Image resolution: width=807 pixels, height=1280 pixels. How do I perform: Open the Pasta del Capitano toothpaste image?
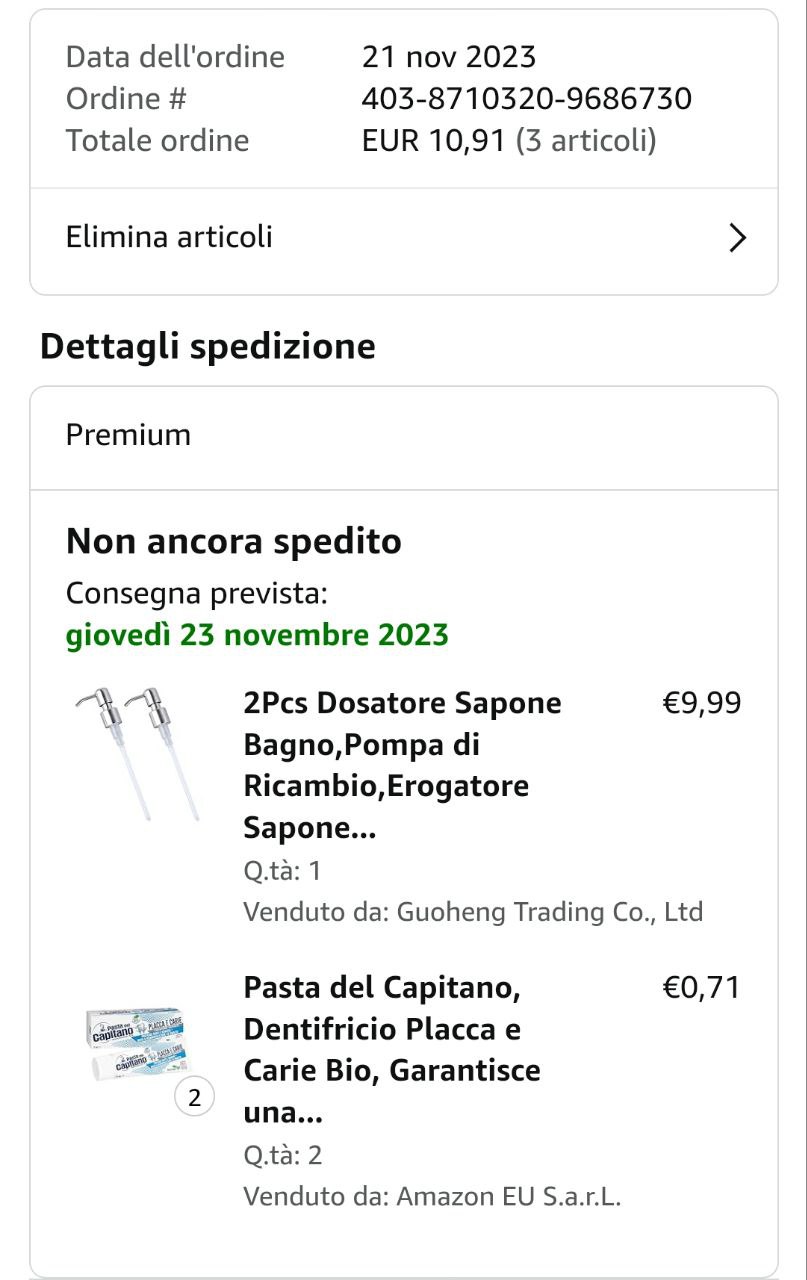(x=133, y=1040)
